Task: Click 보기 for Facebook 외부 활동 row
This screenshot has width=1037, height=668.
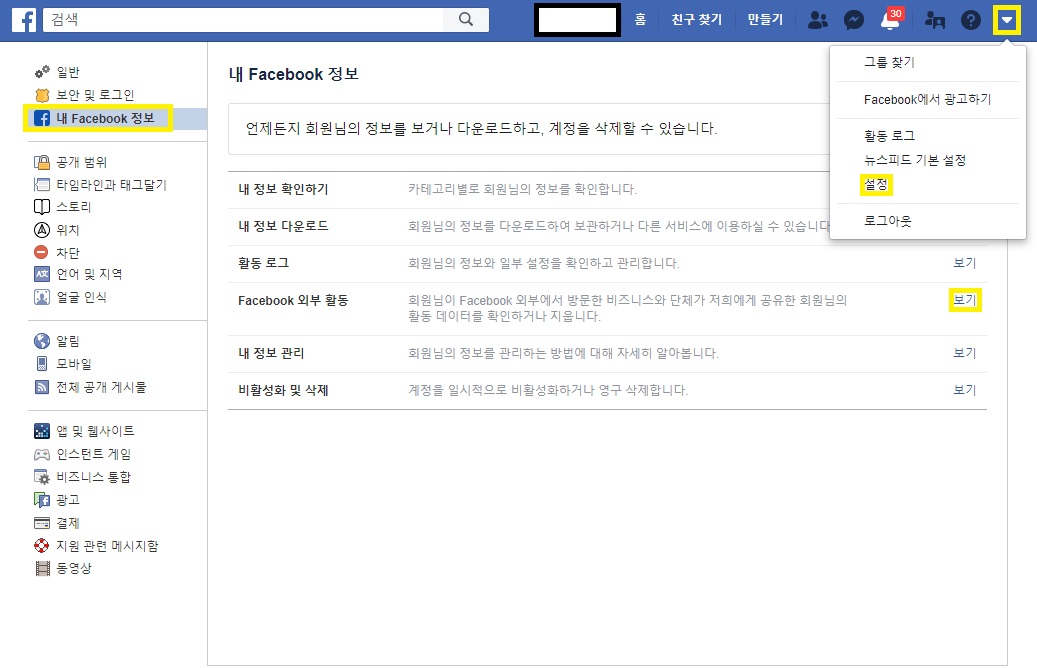Action: coord(964,300)
